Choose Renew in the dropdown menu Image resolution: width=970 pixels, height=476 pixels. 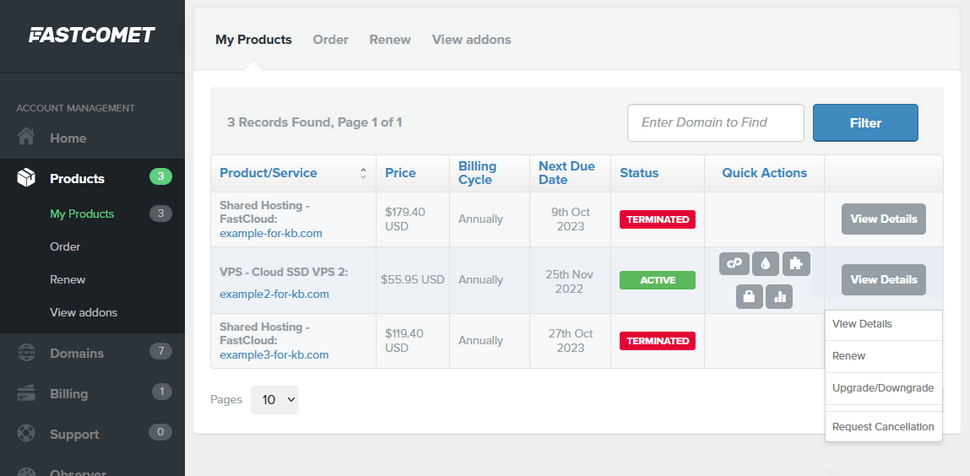(883, 357)
